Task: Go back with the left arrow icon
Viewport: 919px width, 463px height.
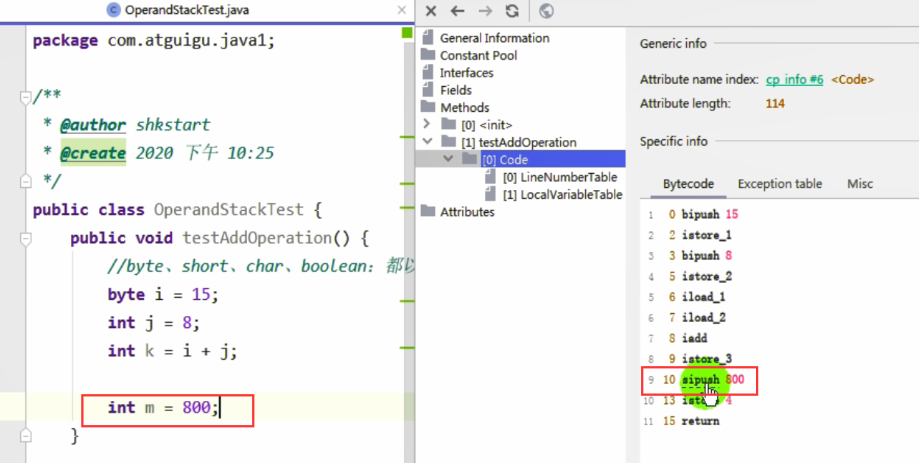Action: [x=458, y=11]
